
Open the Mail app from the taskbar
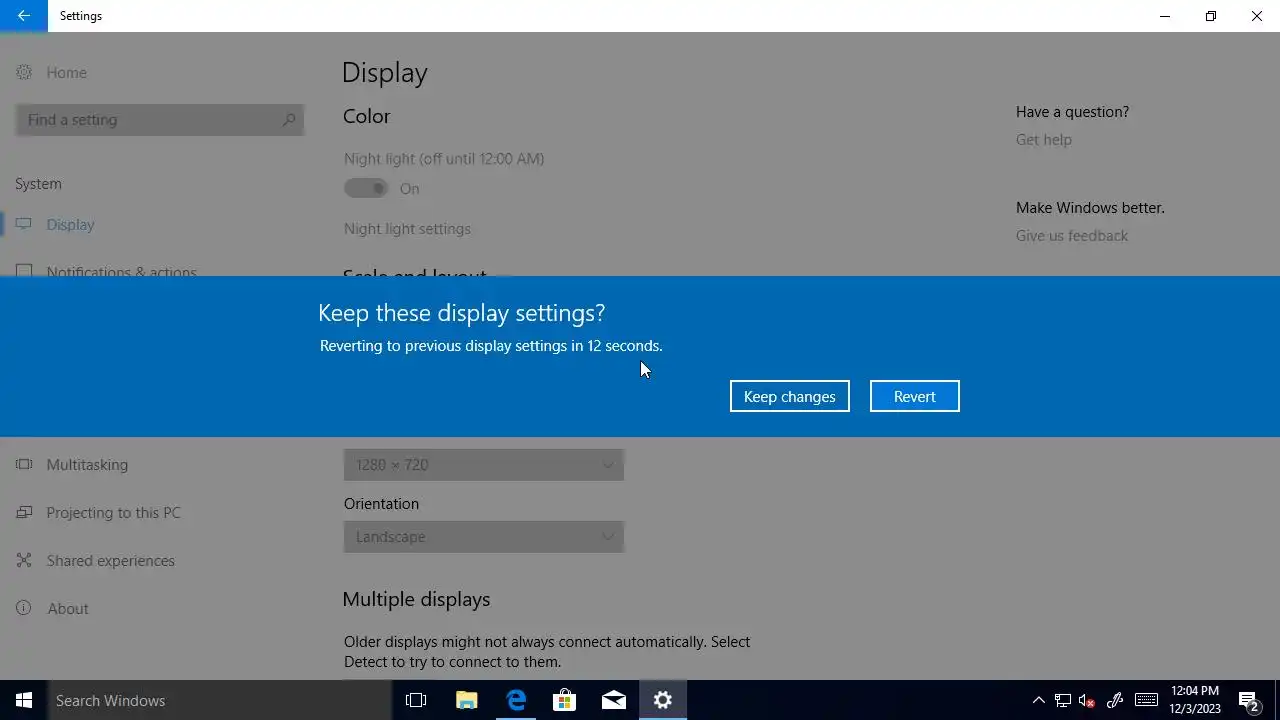click(613, 700)
